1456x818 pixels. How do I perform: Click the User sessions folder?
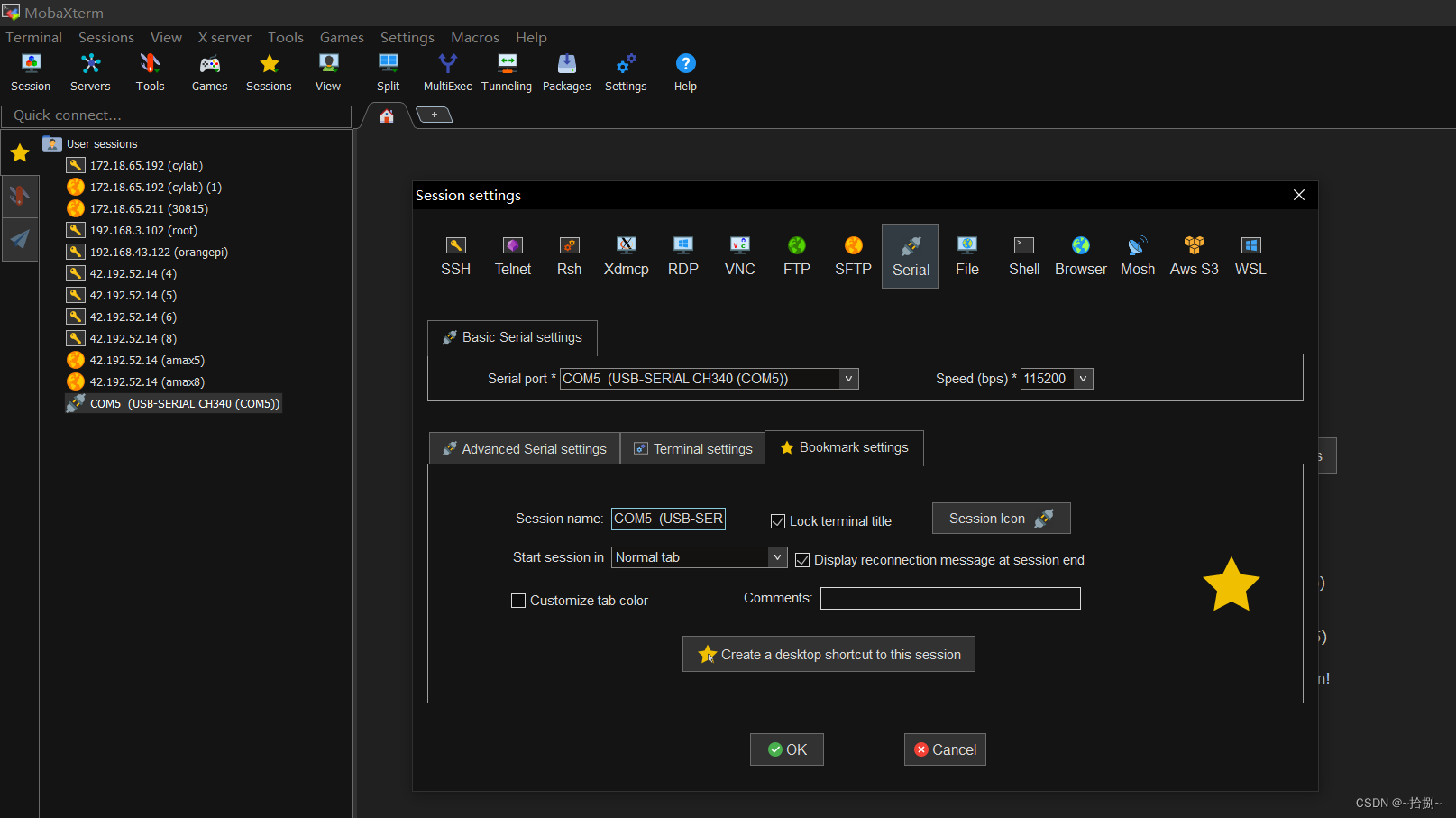coord(90,143)
